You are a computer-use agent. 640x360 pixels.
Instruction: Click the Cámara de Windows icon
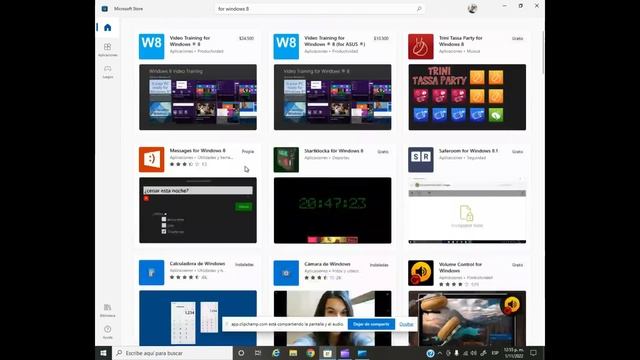pyautogui.click(x=286, y=273)
